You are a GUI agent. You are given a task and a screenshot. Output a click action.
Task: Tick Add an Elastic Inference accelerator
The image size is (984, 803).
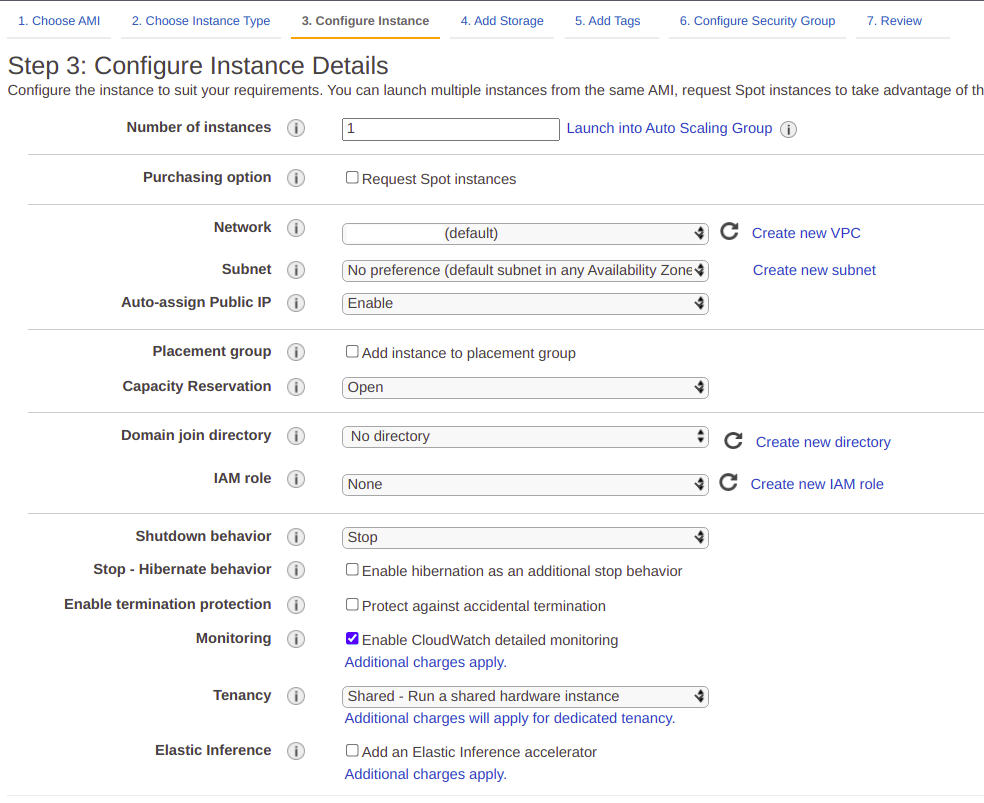point(352,751)
